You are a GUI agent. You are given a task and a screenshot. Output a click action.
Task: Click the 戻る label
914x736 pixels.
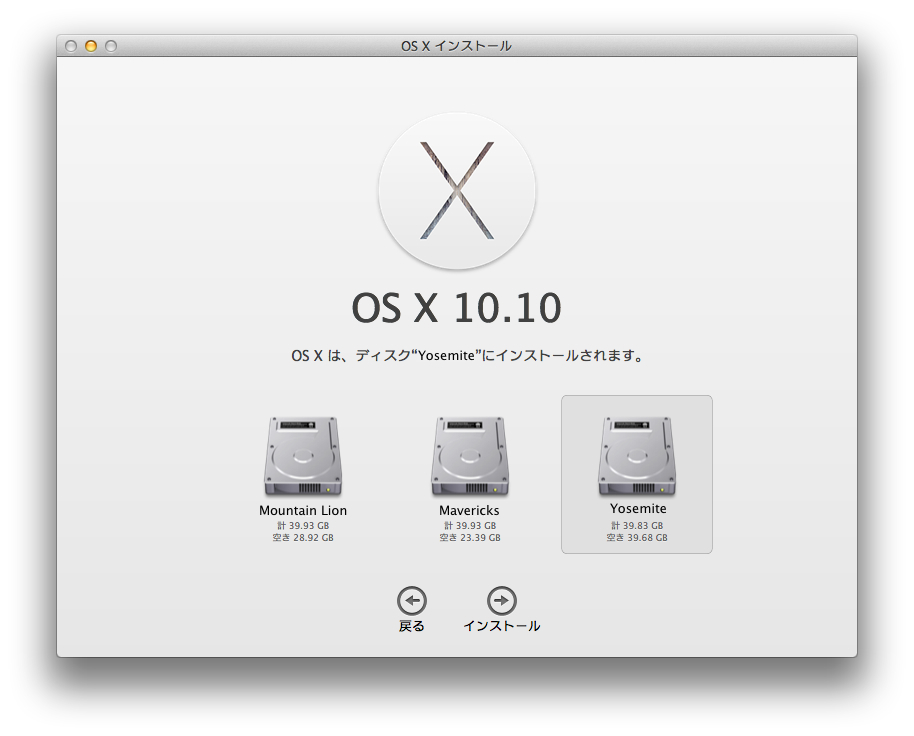(x=412, y=626)
